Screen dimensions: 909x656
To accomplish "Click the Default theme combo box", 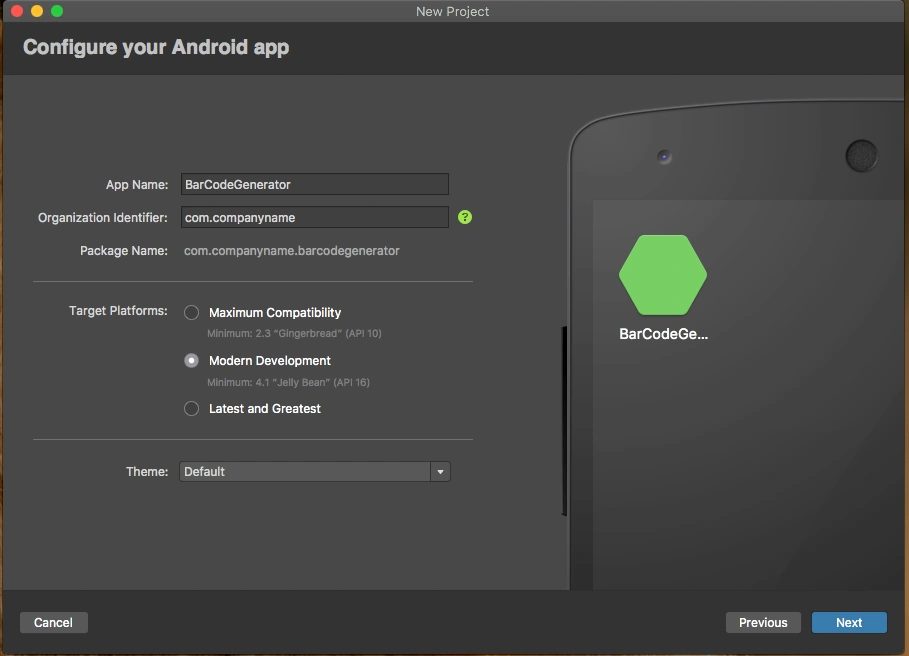I will [x=315, y=472].
